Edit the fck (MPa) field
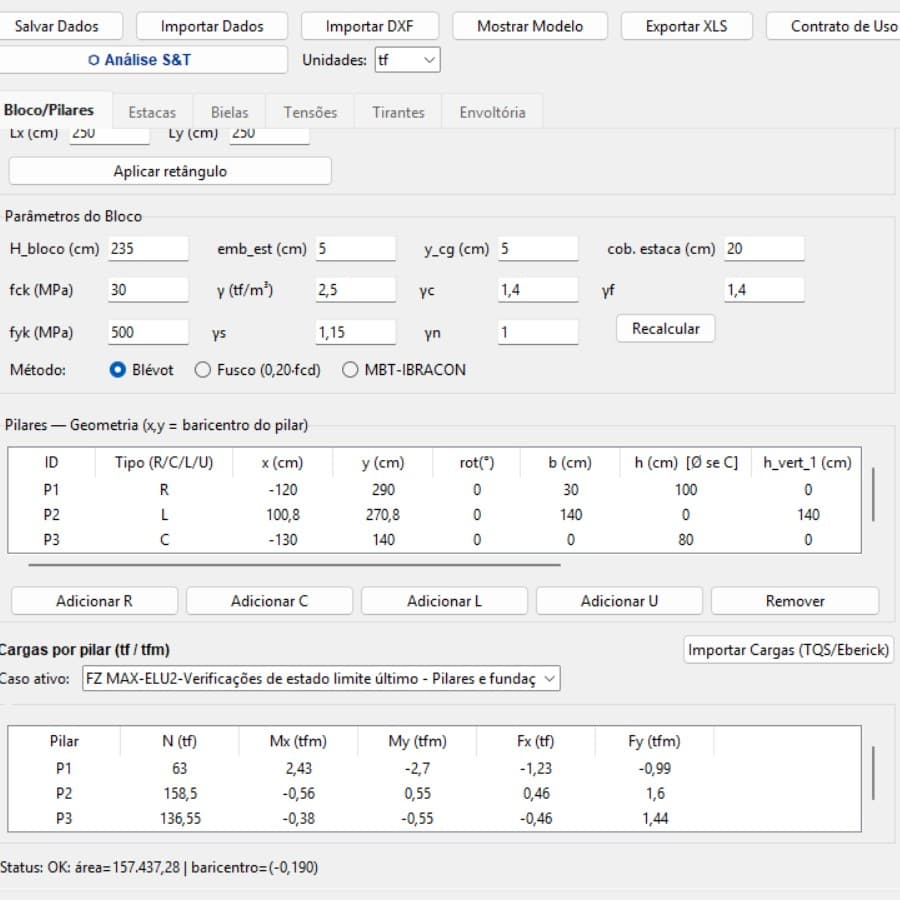The image size is (900, 900). (x=148, y=290)
